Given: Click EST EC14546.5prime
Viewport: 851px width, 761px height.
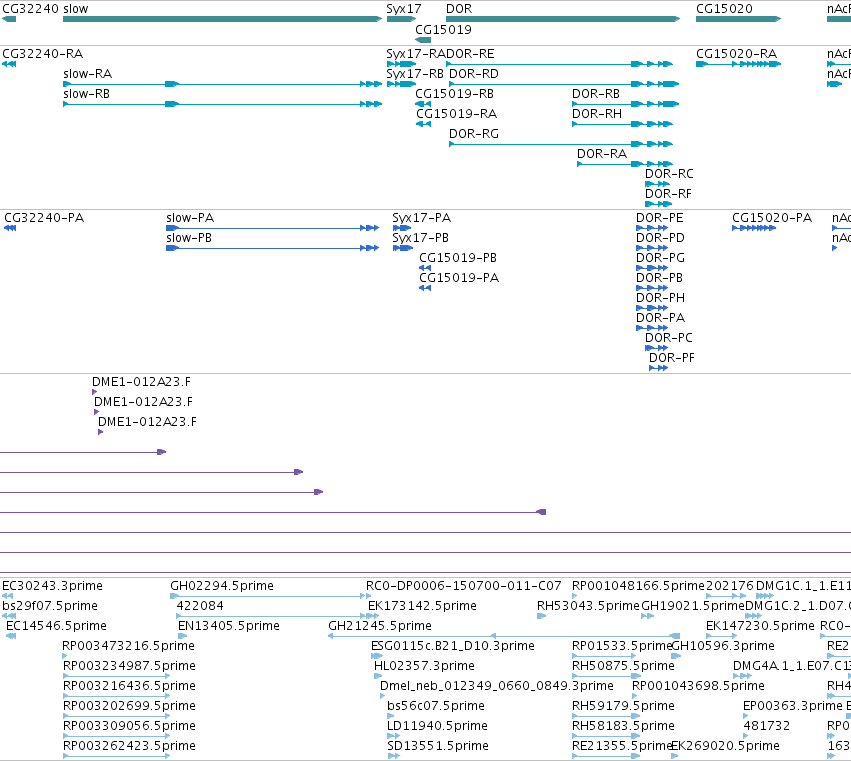Looking at the screenshot, I should coord(56,626).
